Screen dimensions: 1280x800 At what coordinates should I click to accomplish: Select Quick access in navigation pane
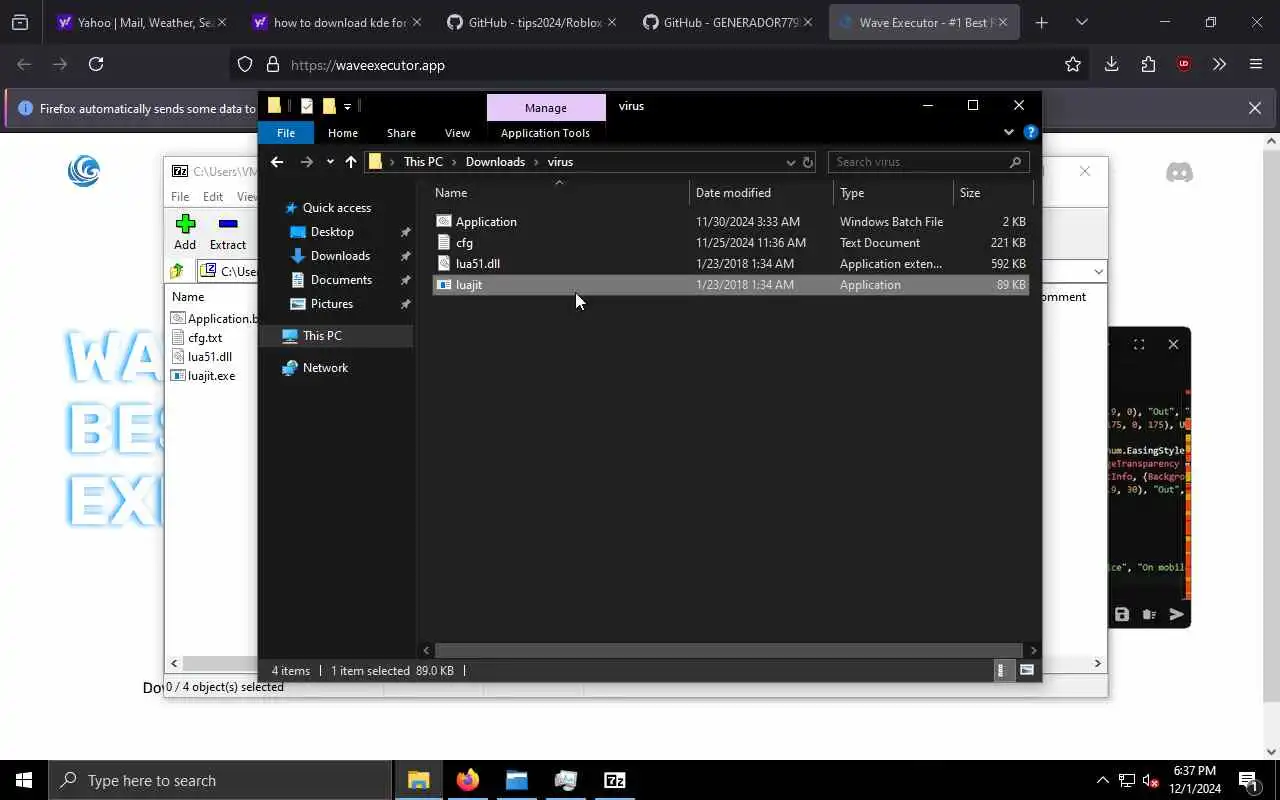tap(337, 208)
